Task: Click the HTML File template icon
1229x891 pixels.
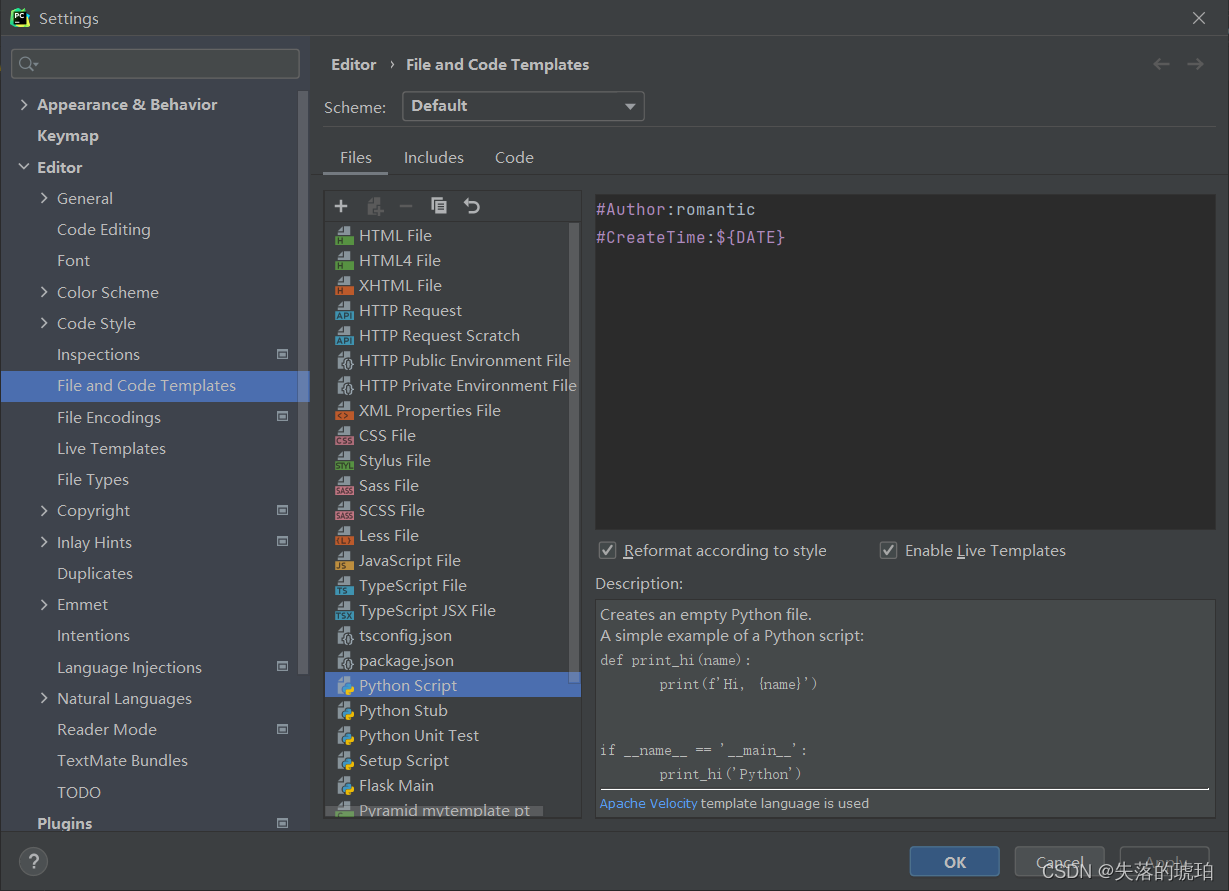Action: (344, 236)
